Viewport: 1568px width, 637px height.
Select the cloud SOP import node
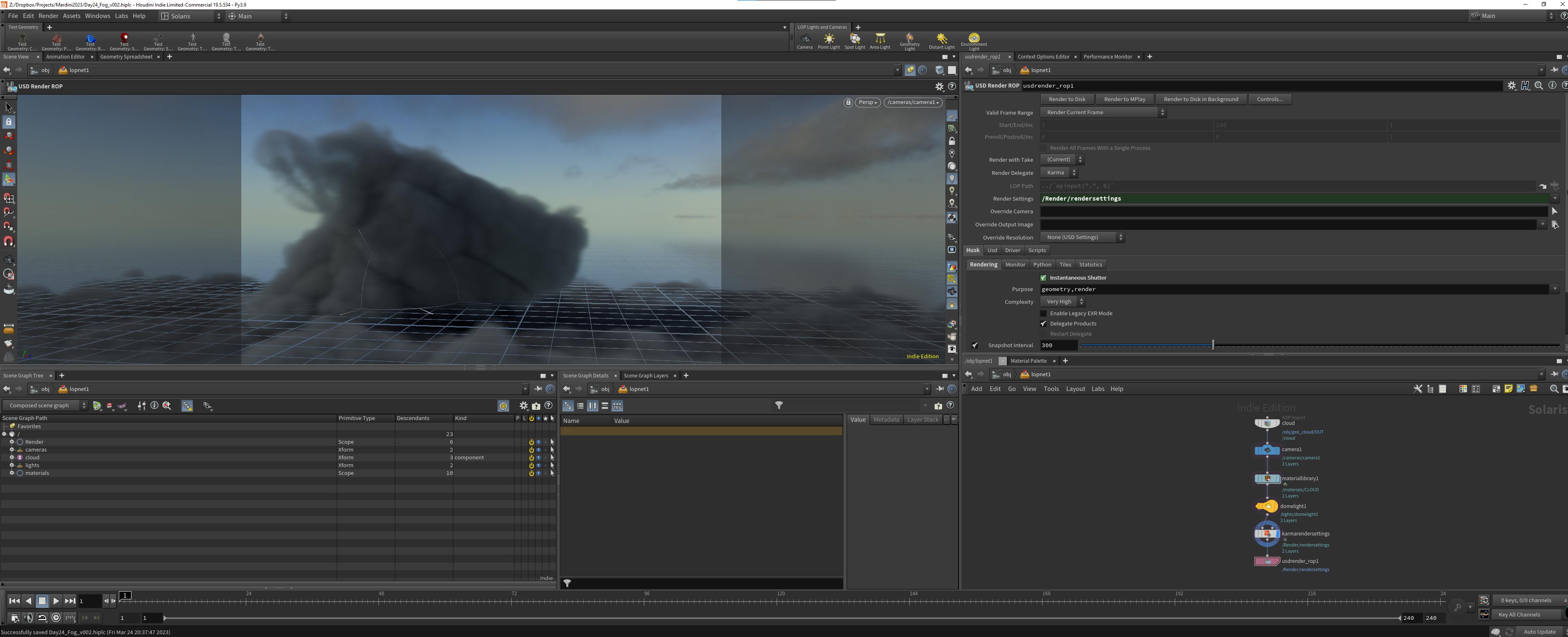click(1267, 423)
